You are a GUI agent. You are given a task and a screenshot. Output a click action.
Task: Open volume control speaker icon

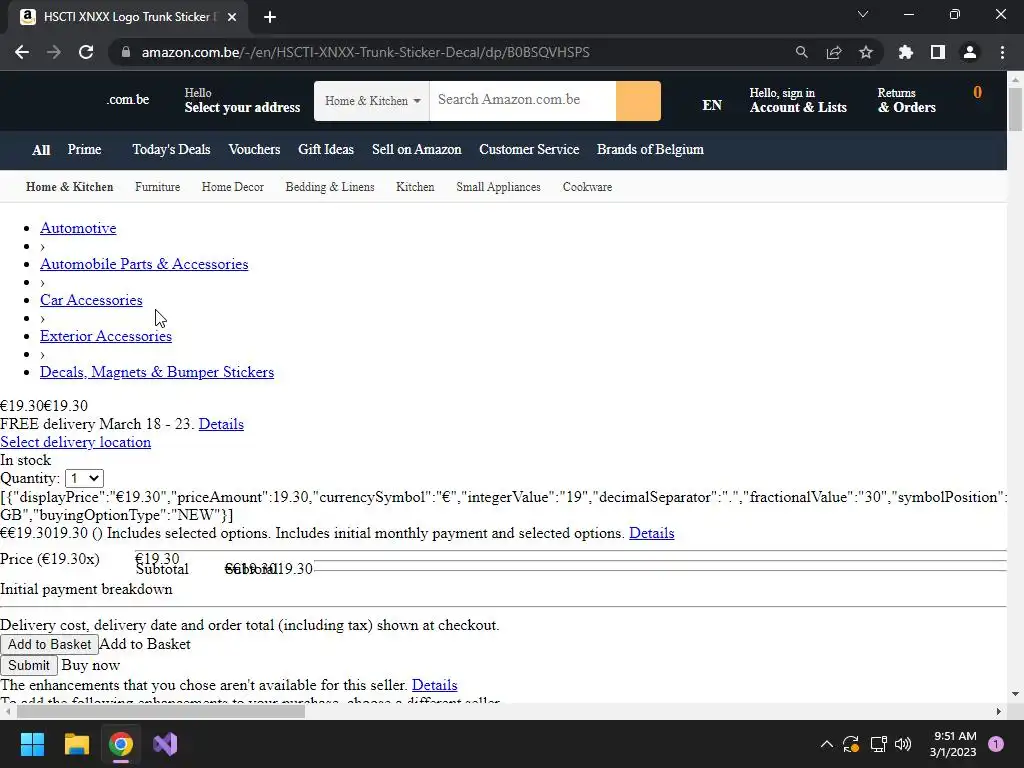pos(903,744)
